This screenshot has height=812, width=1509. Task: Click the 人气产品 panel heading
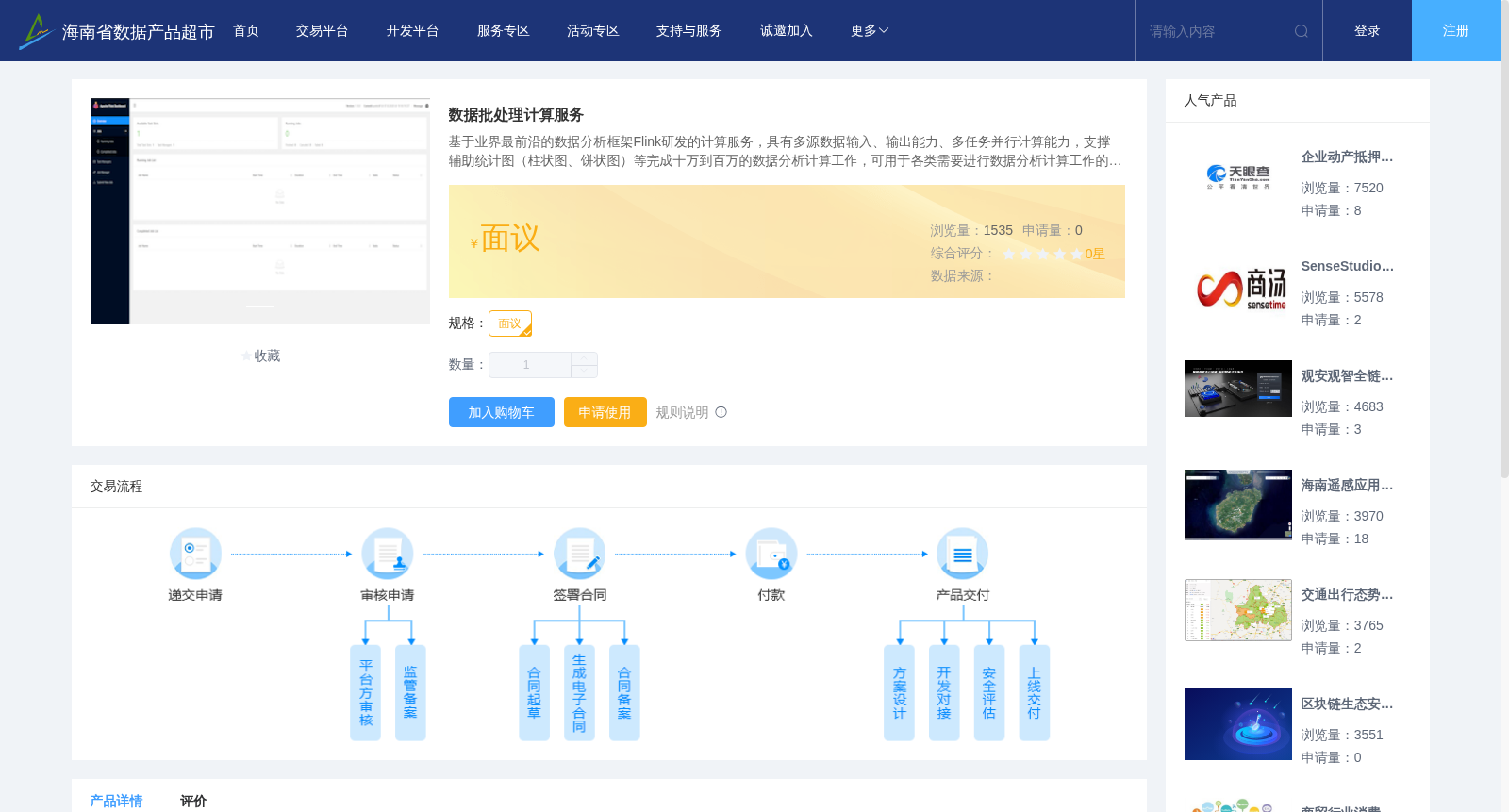[x=1210, y=101]
